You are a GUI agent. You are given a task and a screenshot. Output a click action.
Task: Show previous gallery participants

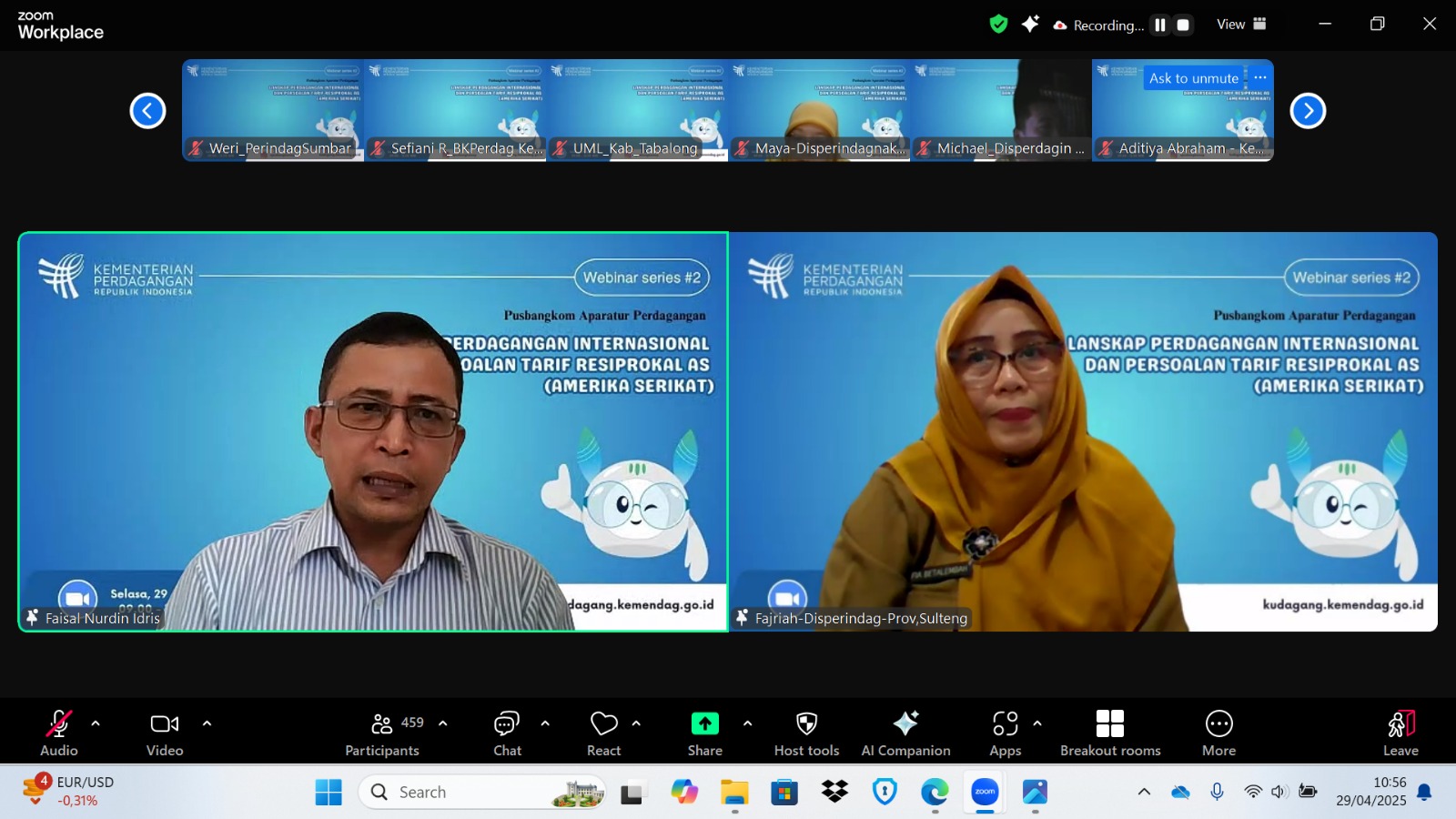147,111
